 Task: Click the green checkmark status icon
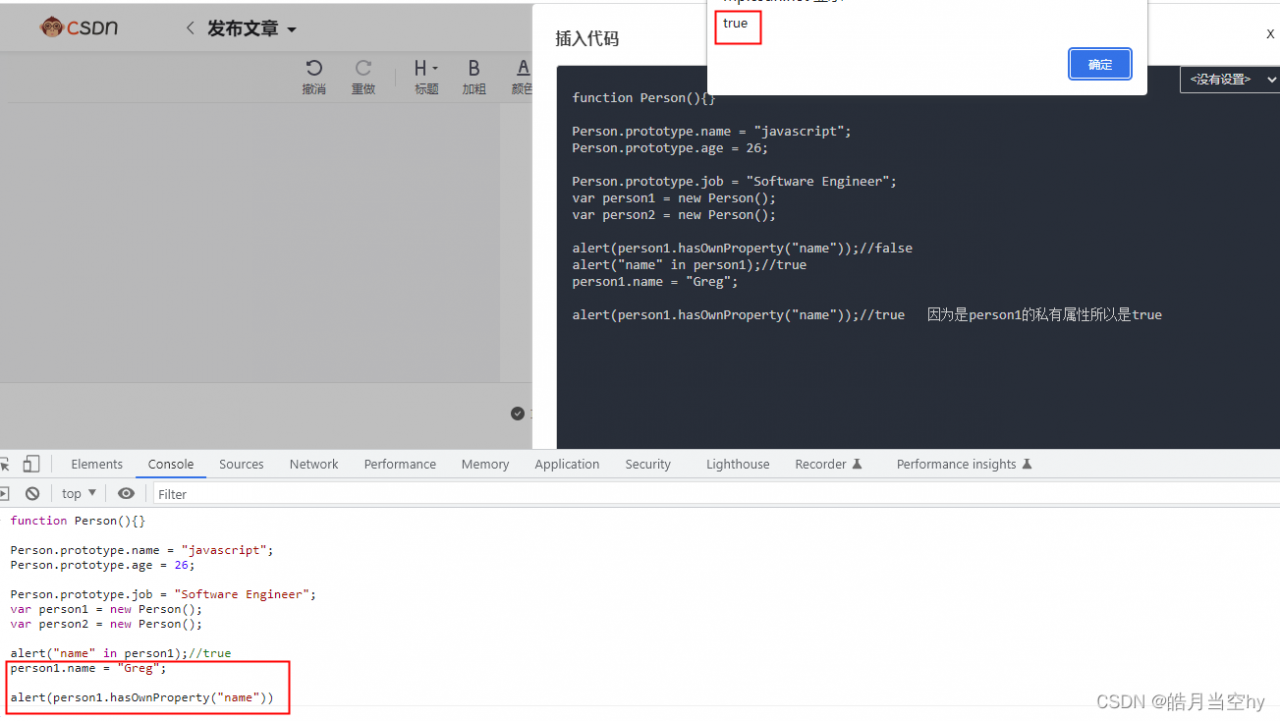[517, 413]
